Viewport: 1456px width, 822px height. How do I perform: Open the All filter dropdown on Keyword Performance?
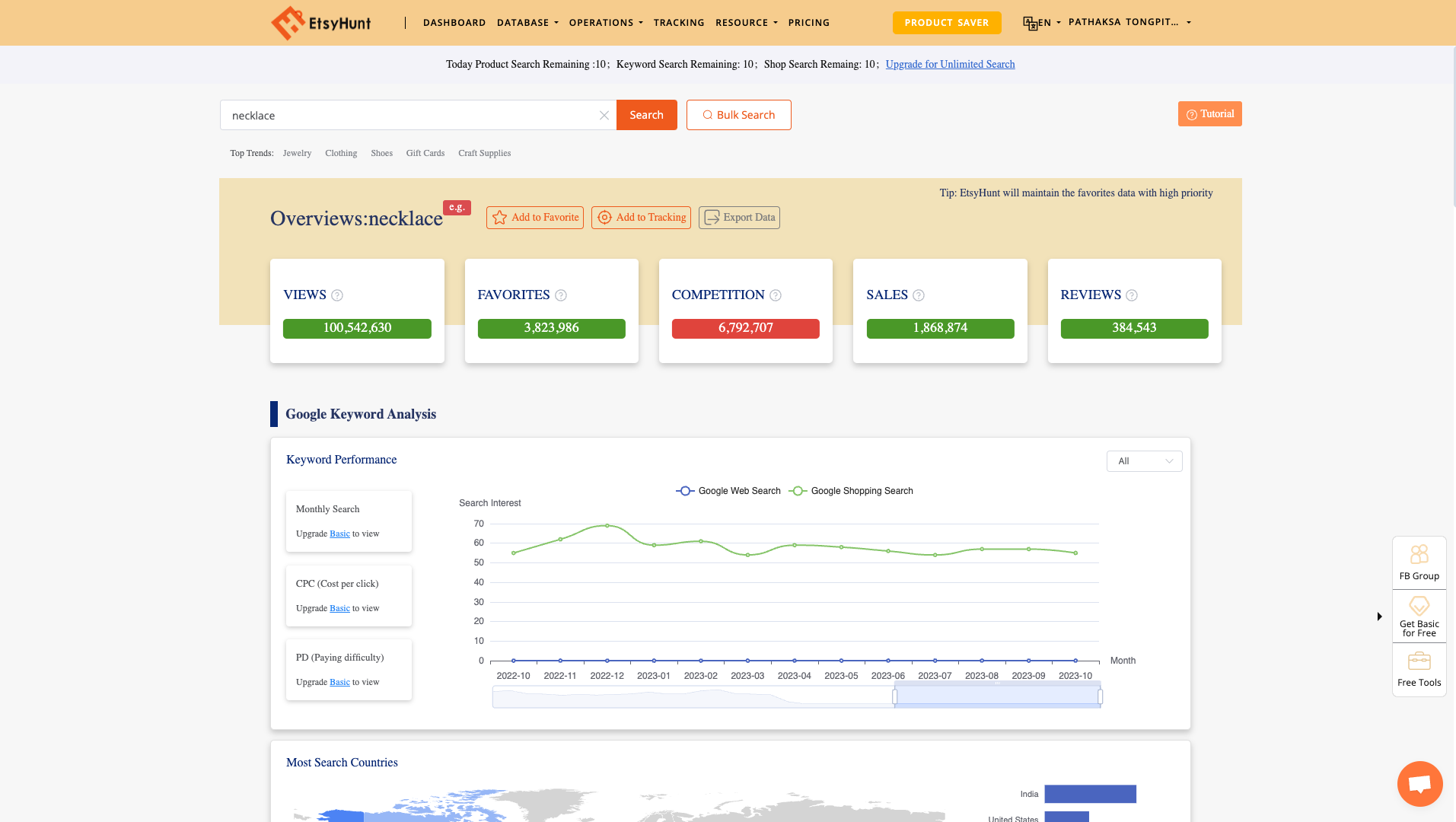1144,461
